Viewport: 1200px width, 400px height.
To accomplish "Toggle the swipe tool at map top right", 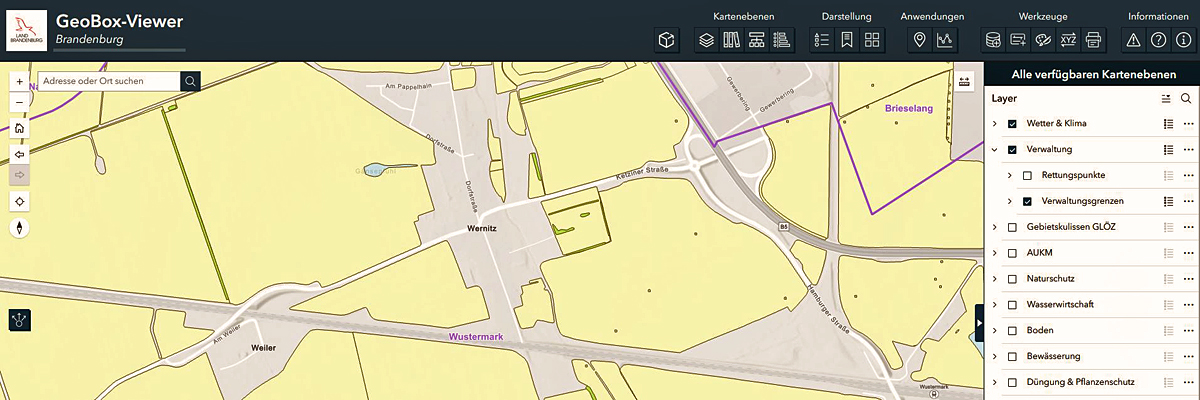I will pyautogui.click(x=965, y=82).
